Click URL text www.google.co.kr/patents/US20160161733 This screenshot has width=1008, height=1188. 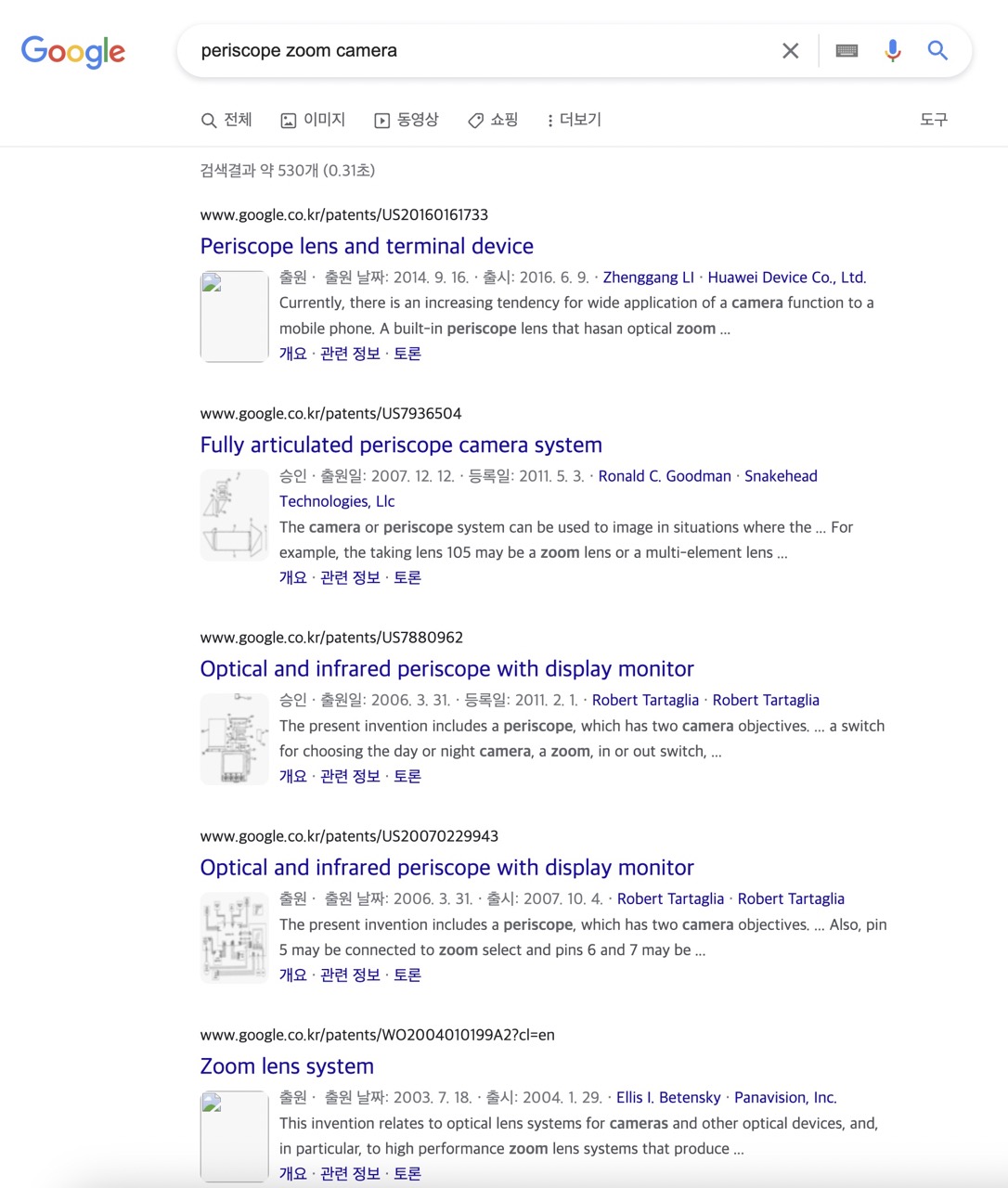tap(344, 214)
